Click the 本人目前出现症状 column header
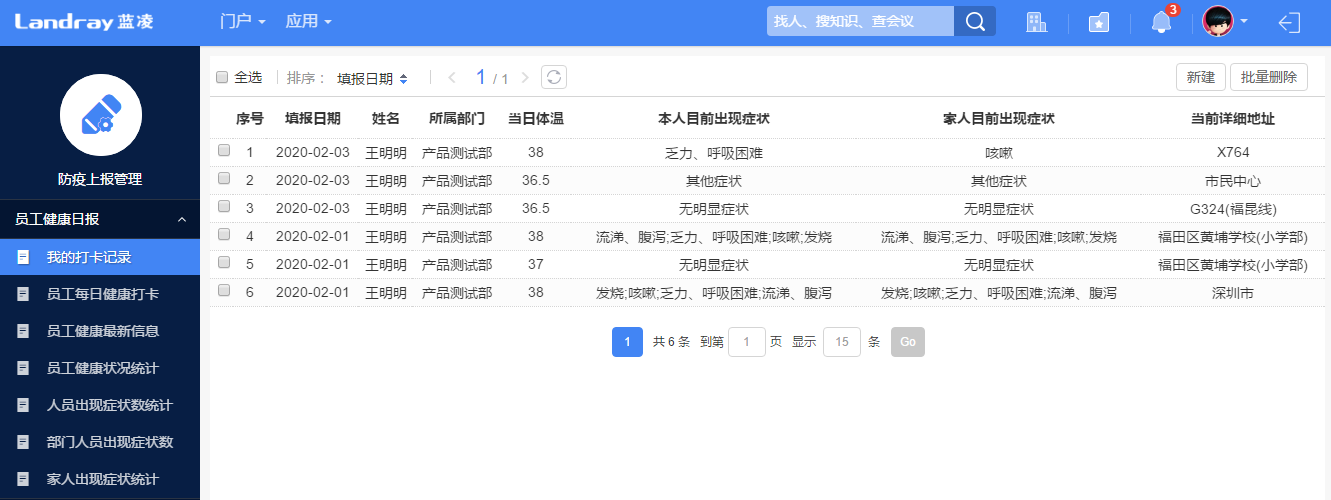 (714, 118)
